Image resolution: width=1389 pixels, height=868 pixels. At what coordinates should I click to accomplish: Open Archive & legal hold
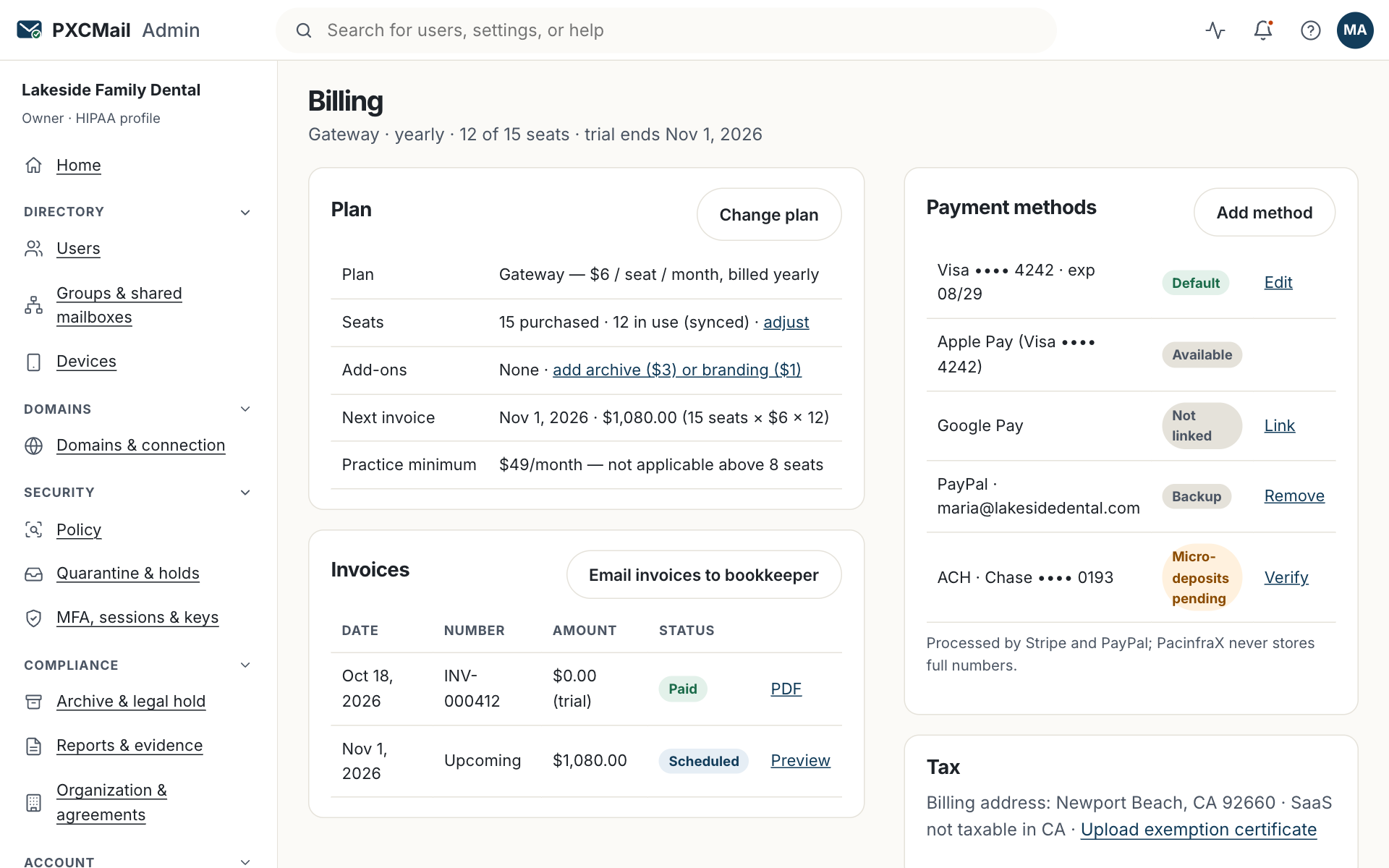click(x=131, y=702)
